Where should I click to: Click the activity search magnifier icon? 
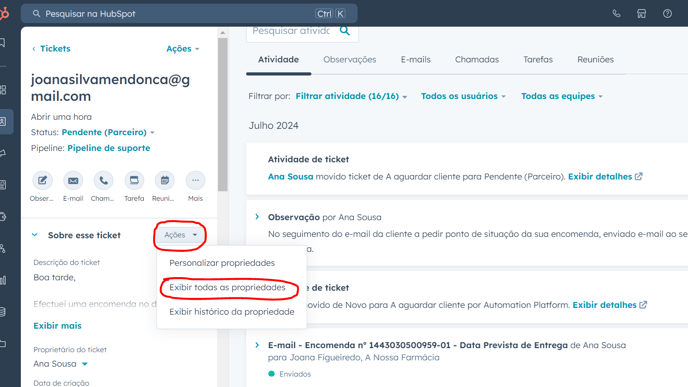[x=345, y=31]
